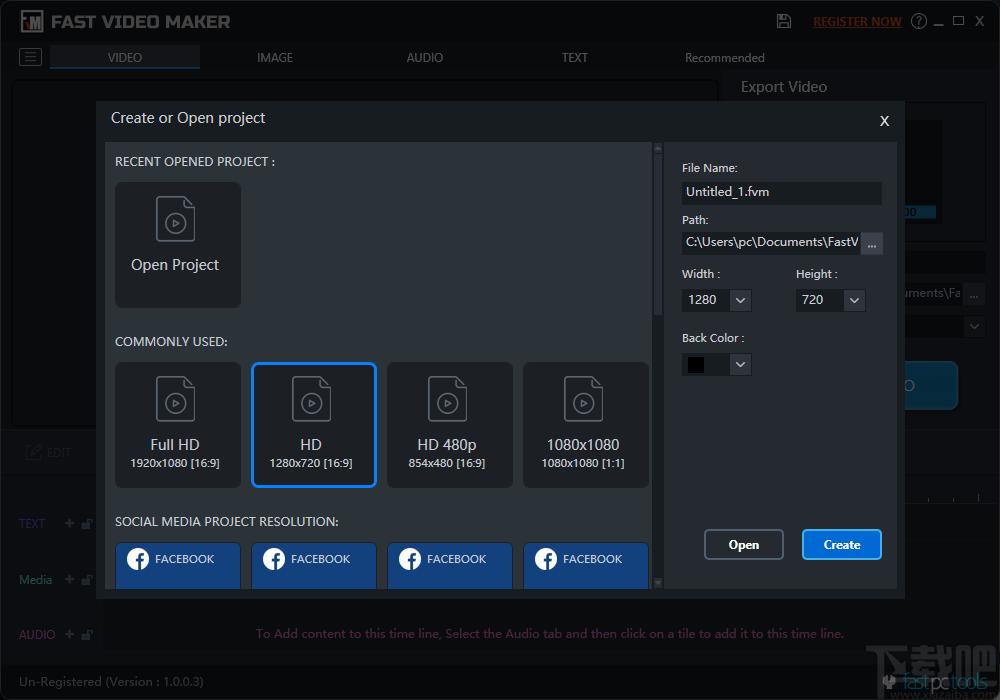The height and width of the screenshot is (700, 1000).
Task: Choose the Full HD 1920x1080 preset
Action: [178, 424]
